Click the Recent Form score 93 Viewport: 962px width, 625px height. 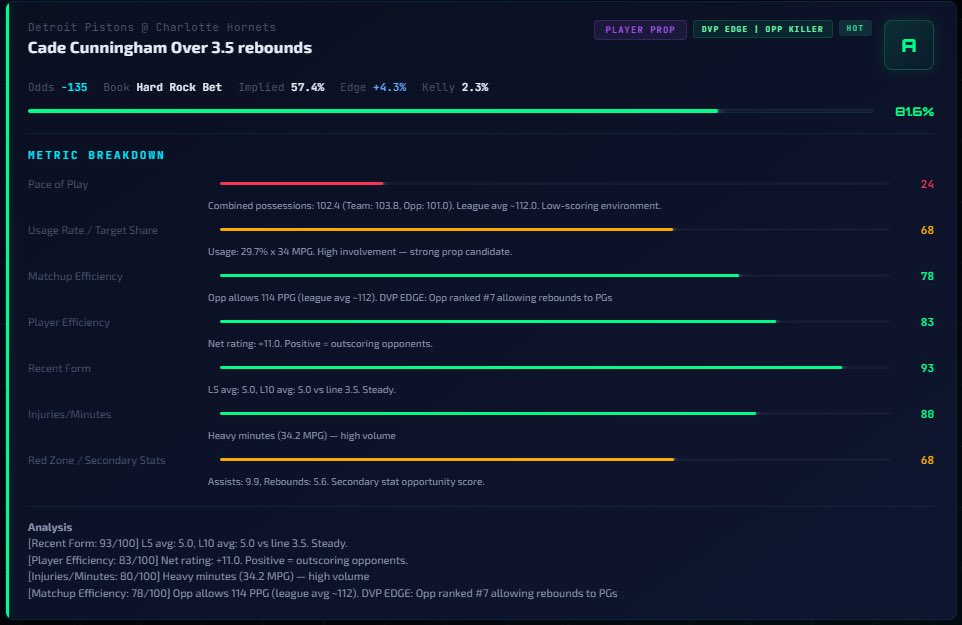927,368
